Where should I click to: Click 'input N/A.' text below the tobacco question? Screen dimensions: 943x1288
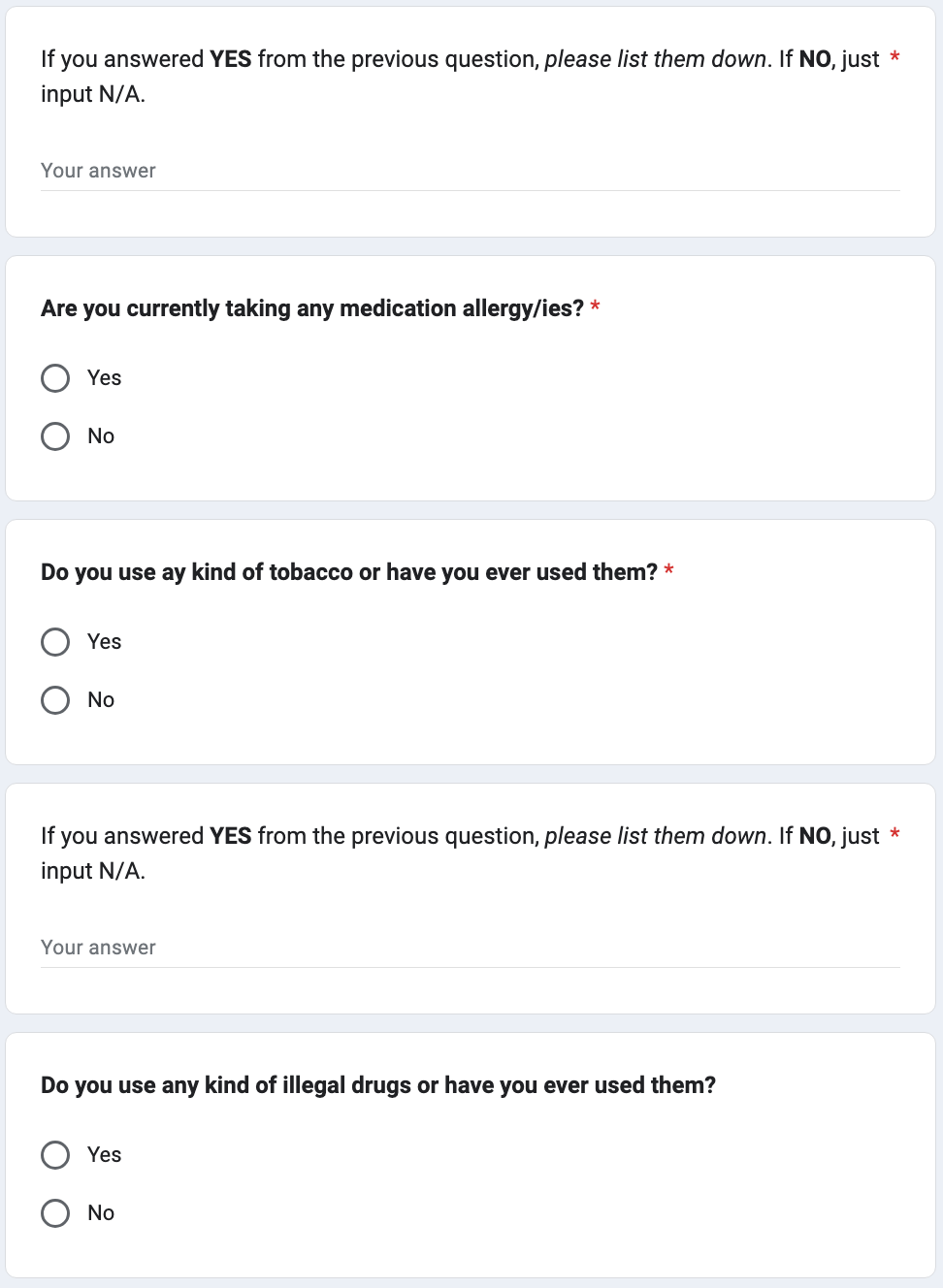[93, 871]
